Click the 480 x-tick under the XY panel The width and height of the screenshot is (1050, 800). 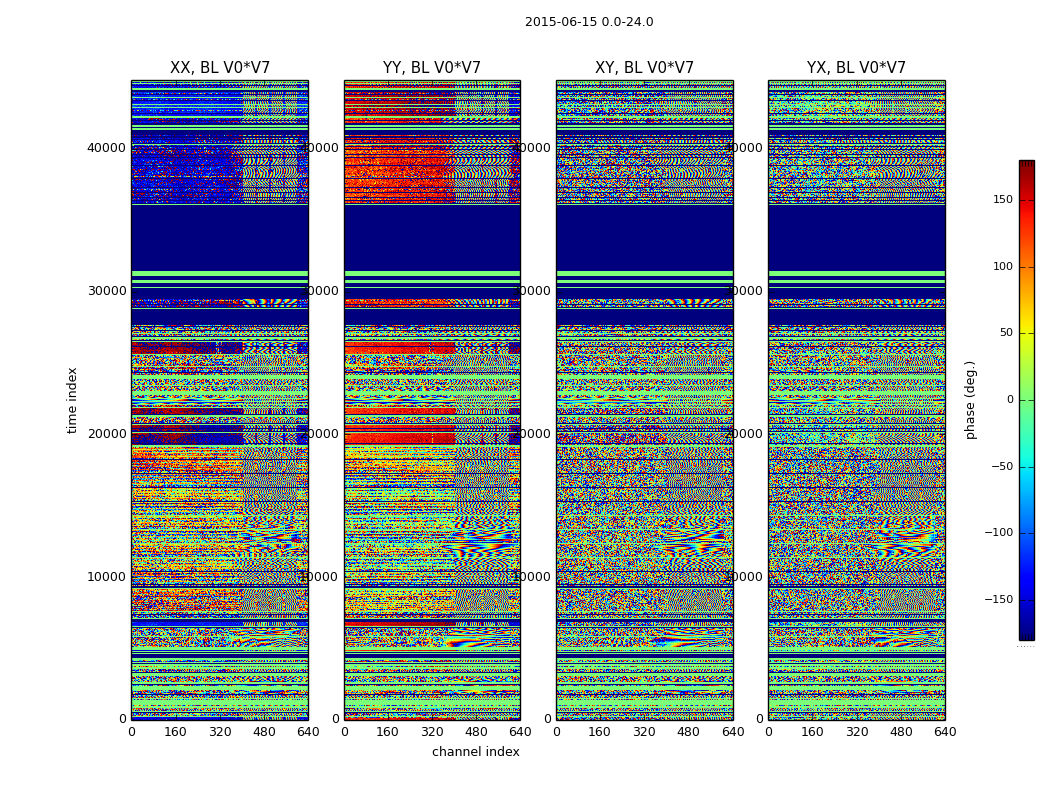[x=688, y=732]
